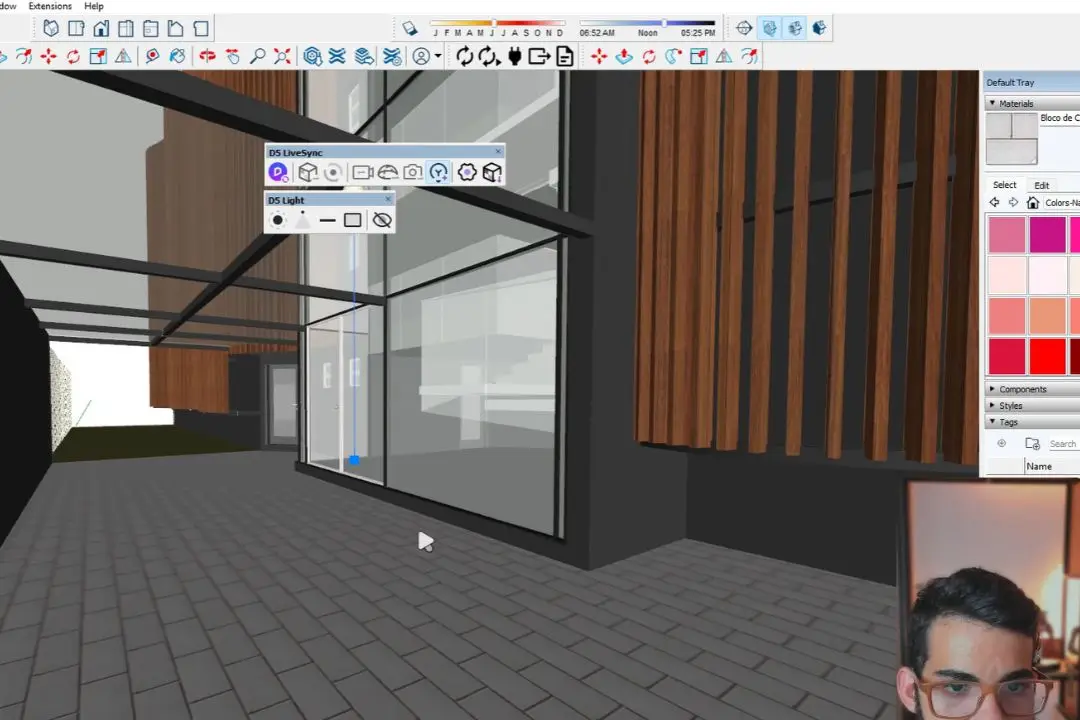Collapse the Materials panel
This screenshot has width=1080, height=720.
click(x=992, y=103)
